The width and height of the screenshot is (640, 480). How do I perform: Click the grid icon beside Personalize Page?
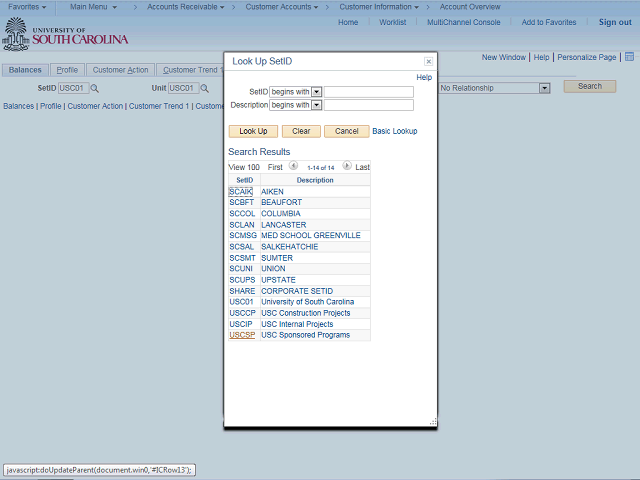[x=629, y=57]
